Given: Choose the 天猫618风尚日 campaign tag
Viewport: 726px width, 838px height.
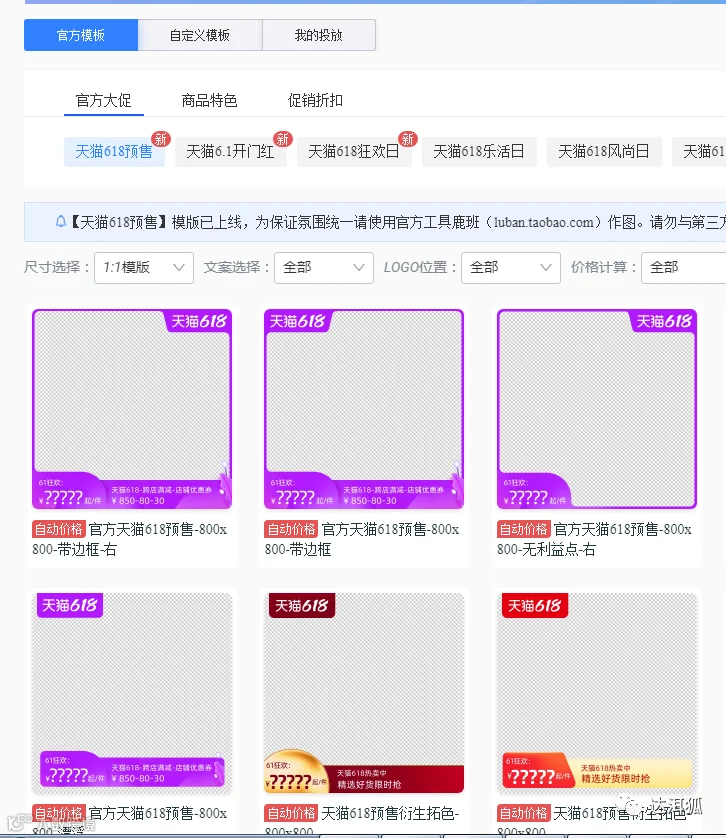Looking at the screenshot, I should click(604, 152).
